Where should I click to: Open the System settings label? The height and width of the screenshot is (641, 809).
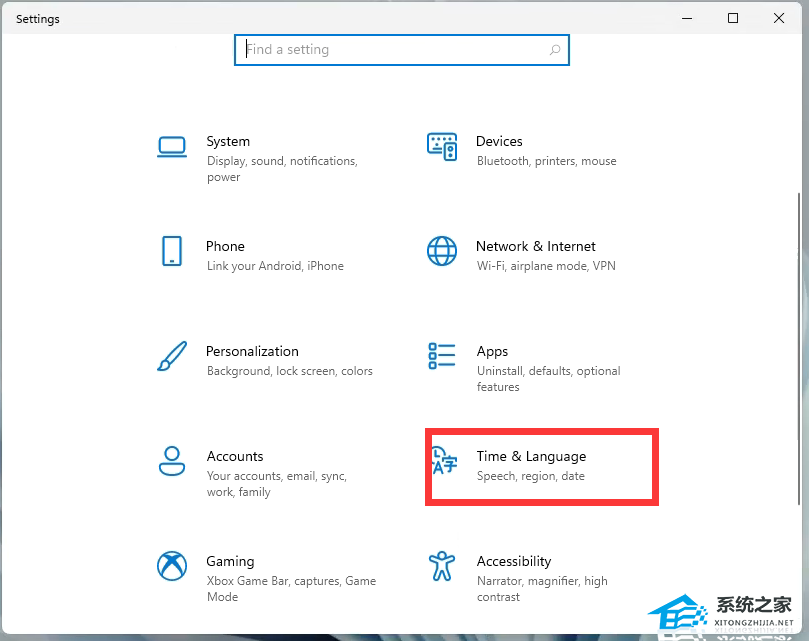click(x=228, y=142)
